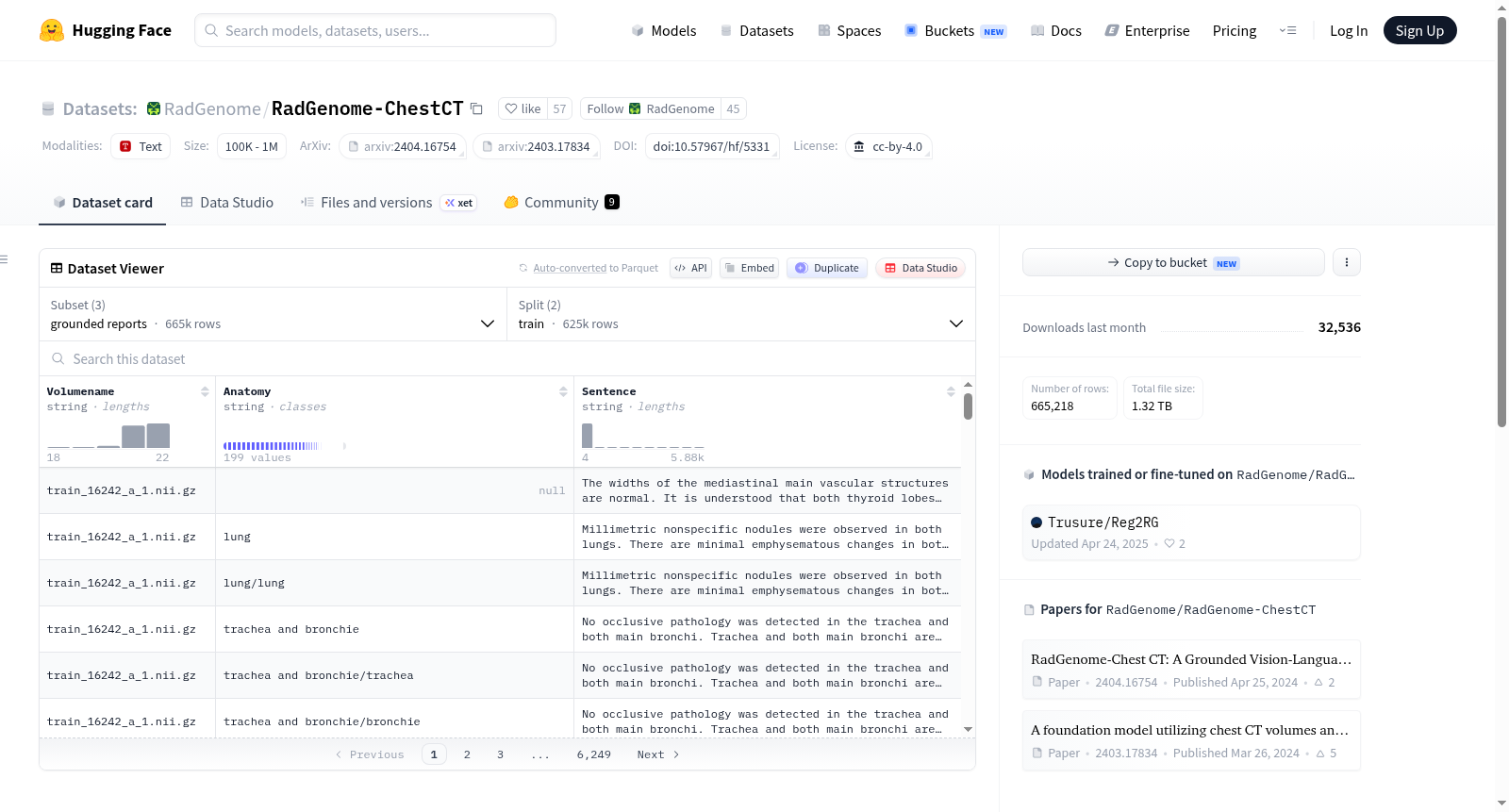This screenshot has height=812, width=1509.
Task: Open the Docs menu item
Action: pos(1056,30)
